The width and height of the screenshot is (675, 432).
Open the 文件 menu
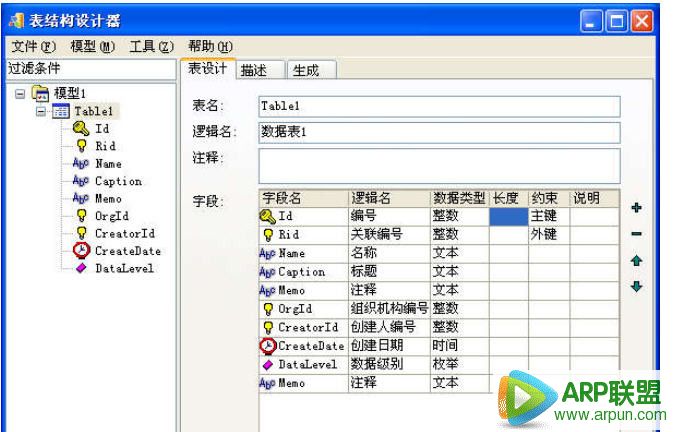coord(34,47)
